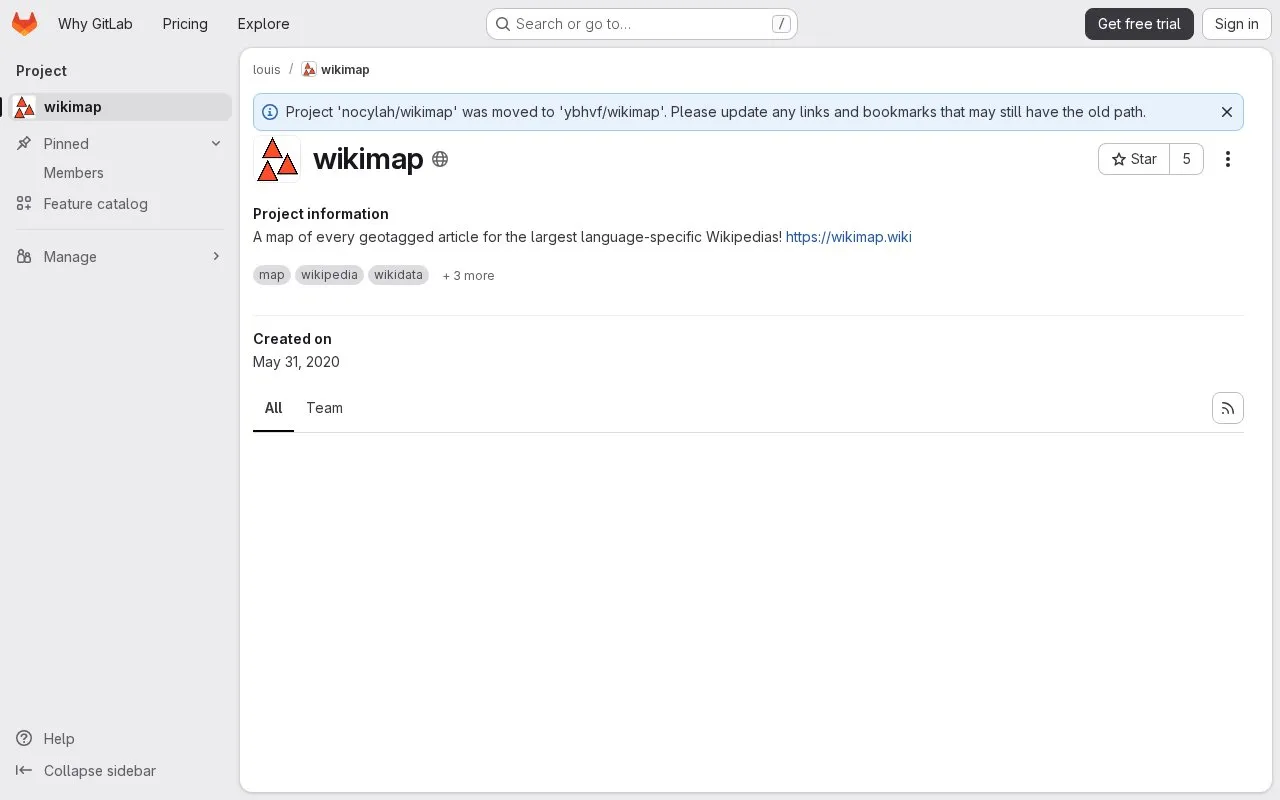Click the Manage users icon

(24, 257)
